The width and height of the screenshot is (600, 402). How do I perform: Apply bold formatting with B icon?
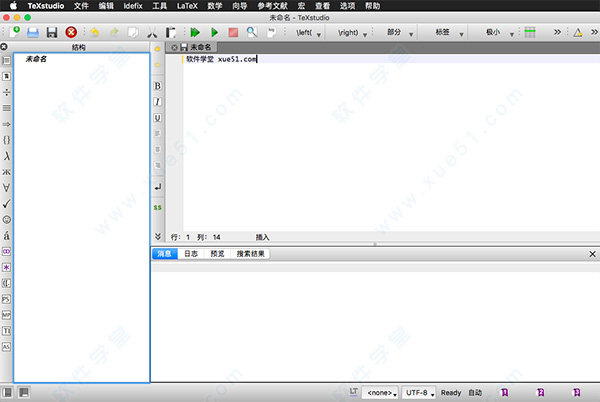coord(157,86)
